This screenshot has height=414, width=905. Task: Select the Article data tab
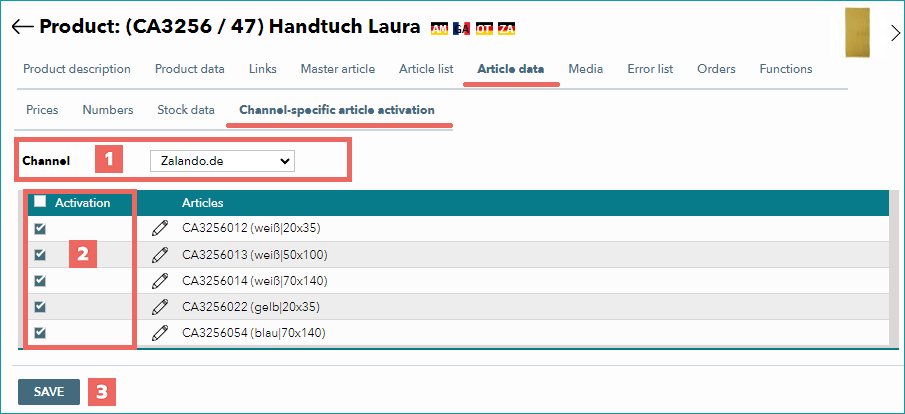(511, 69)
